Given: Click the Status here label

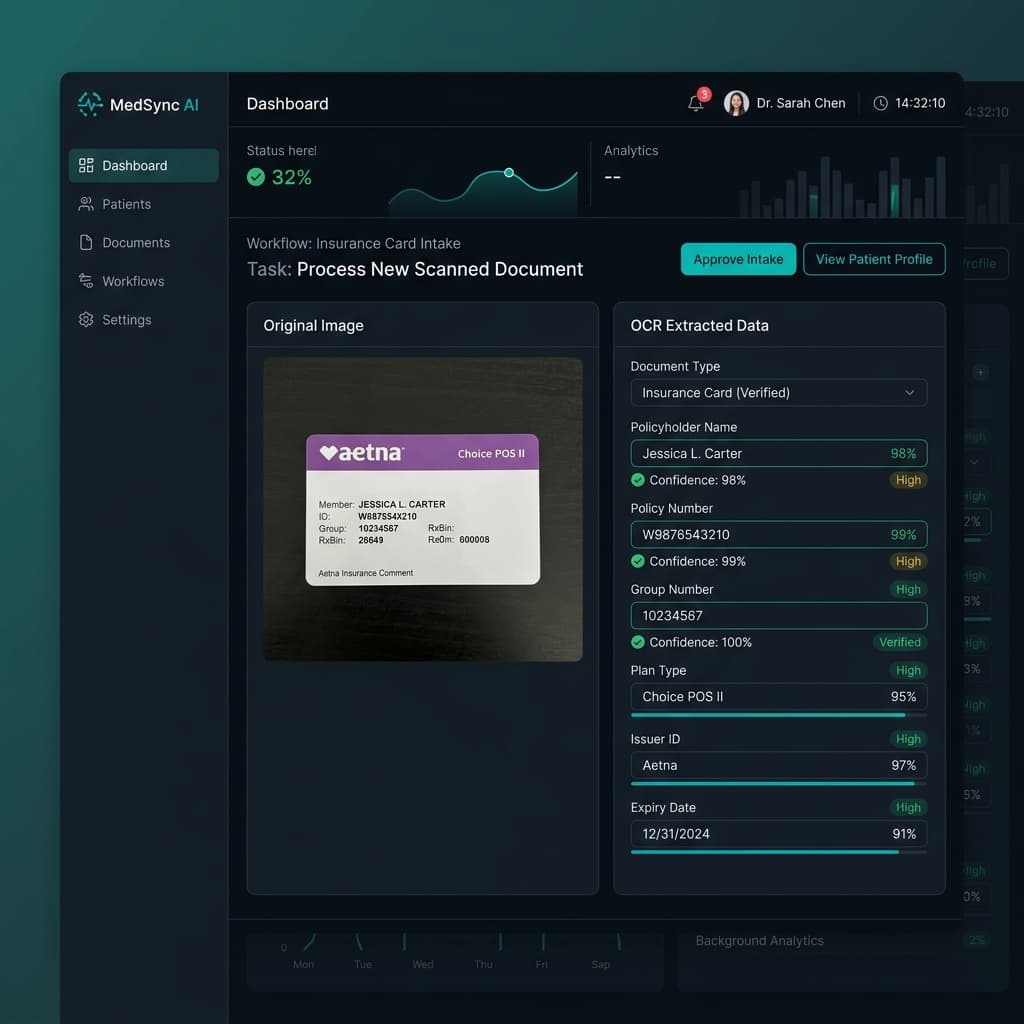Looking at the screenshot, I should 281,150.
